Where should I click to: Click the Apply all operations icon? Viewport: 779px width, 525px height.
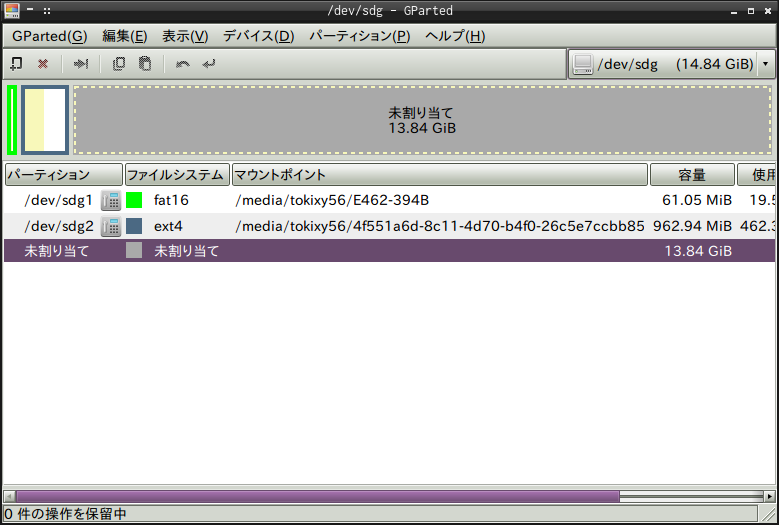pyautogui.click(x=209, y=64)
